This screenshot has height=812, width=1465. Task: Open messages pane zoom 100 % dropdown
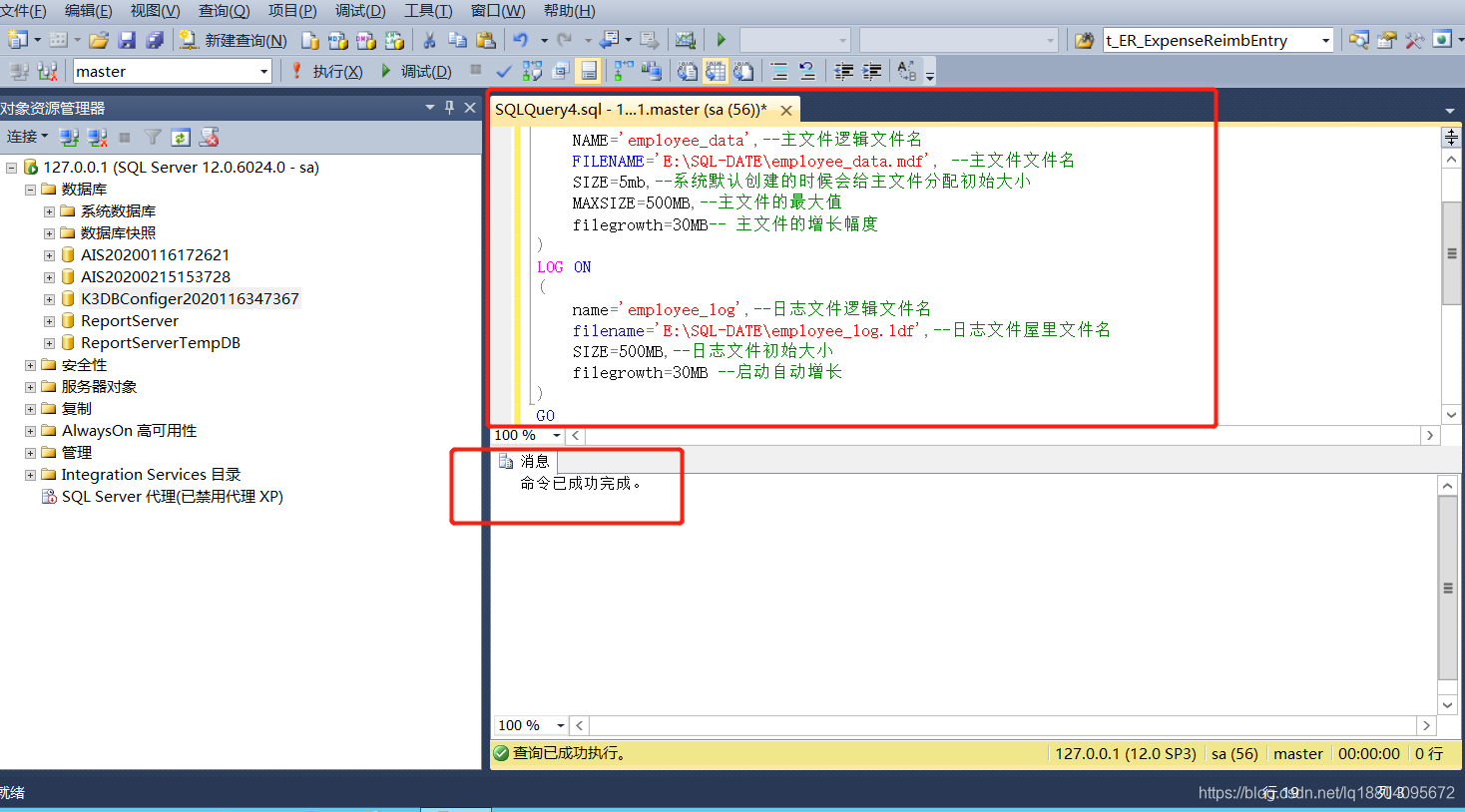[x=561, y=725]
